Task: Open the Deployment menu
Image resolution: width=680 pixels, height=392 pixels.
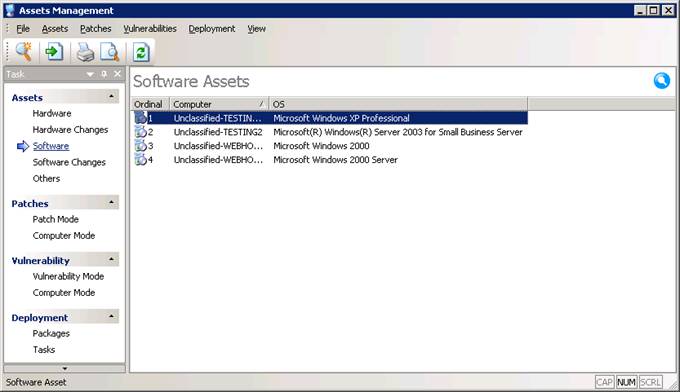Action: click(x=212, y=29)
